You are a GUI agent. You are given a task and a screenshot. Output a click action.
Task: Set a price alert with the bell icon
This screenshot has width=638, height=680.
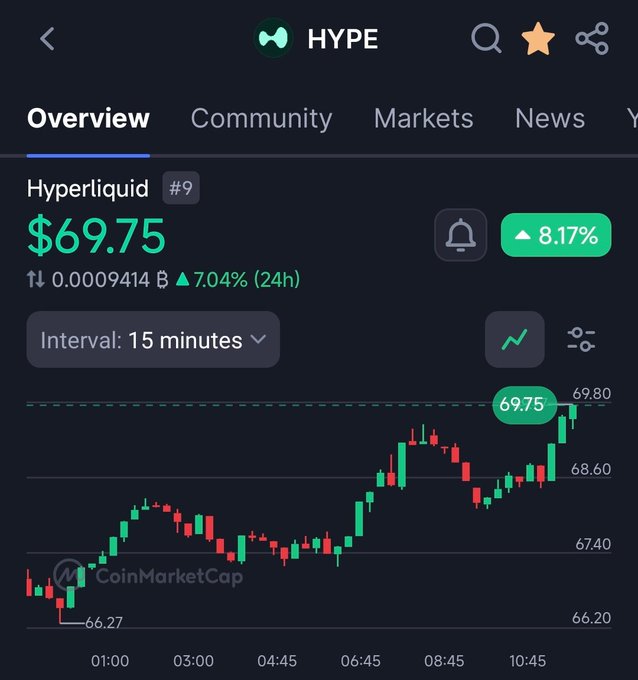[x=461, y=235]
